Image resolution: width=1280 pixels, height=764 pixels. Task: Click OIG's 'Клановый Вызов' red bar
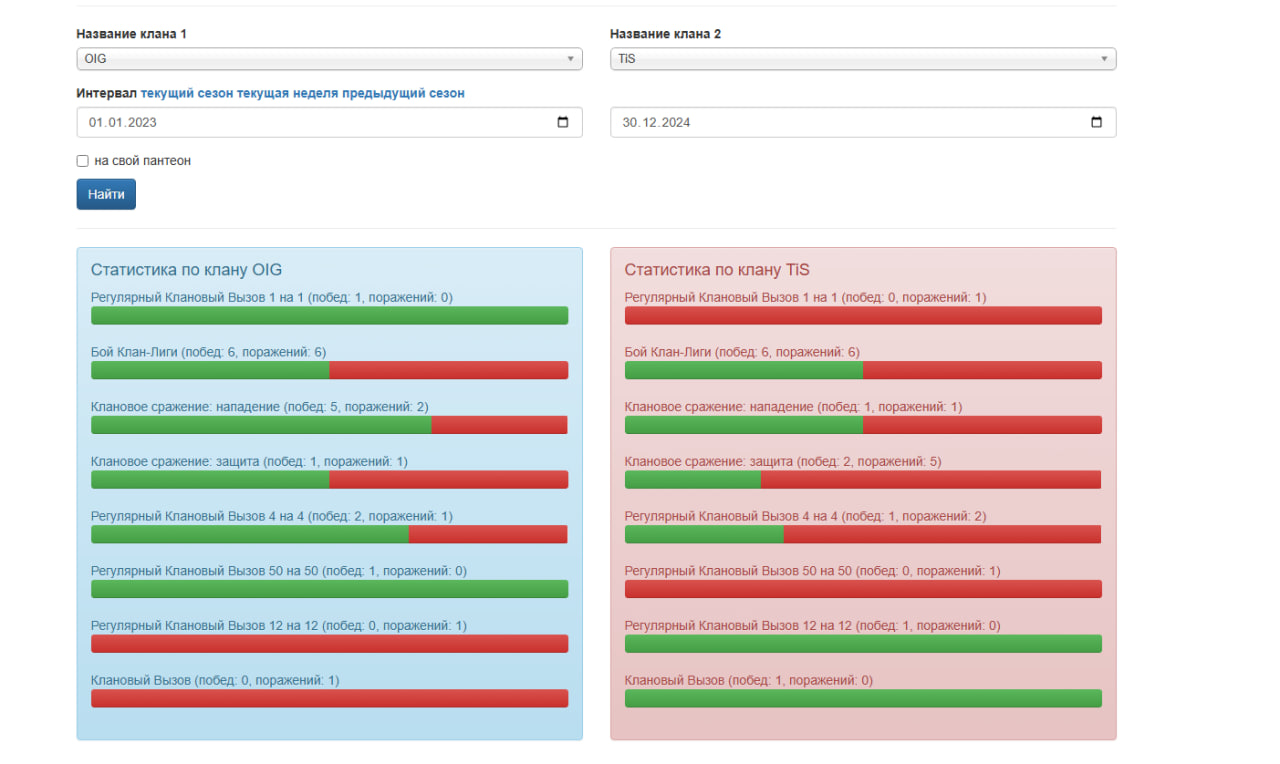(329, 698)
